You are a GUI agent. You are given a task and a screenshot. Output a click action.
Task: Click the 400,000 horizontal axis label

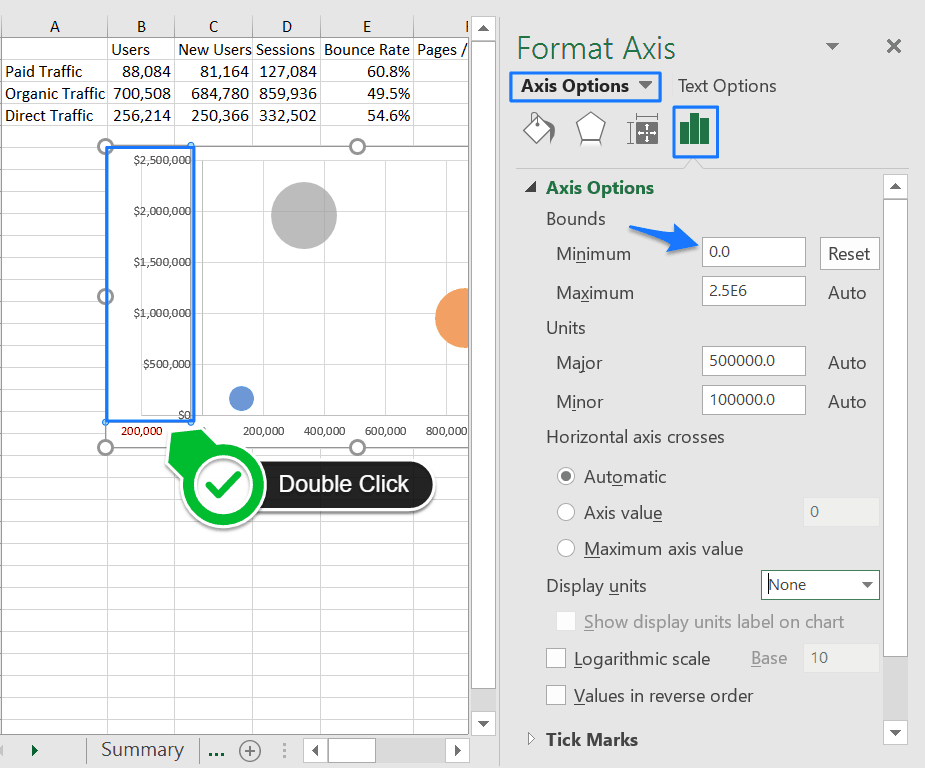(324, 431)
